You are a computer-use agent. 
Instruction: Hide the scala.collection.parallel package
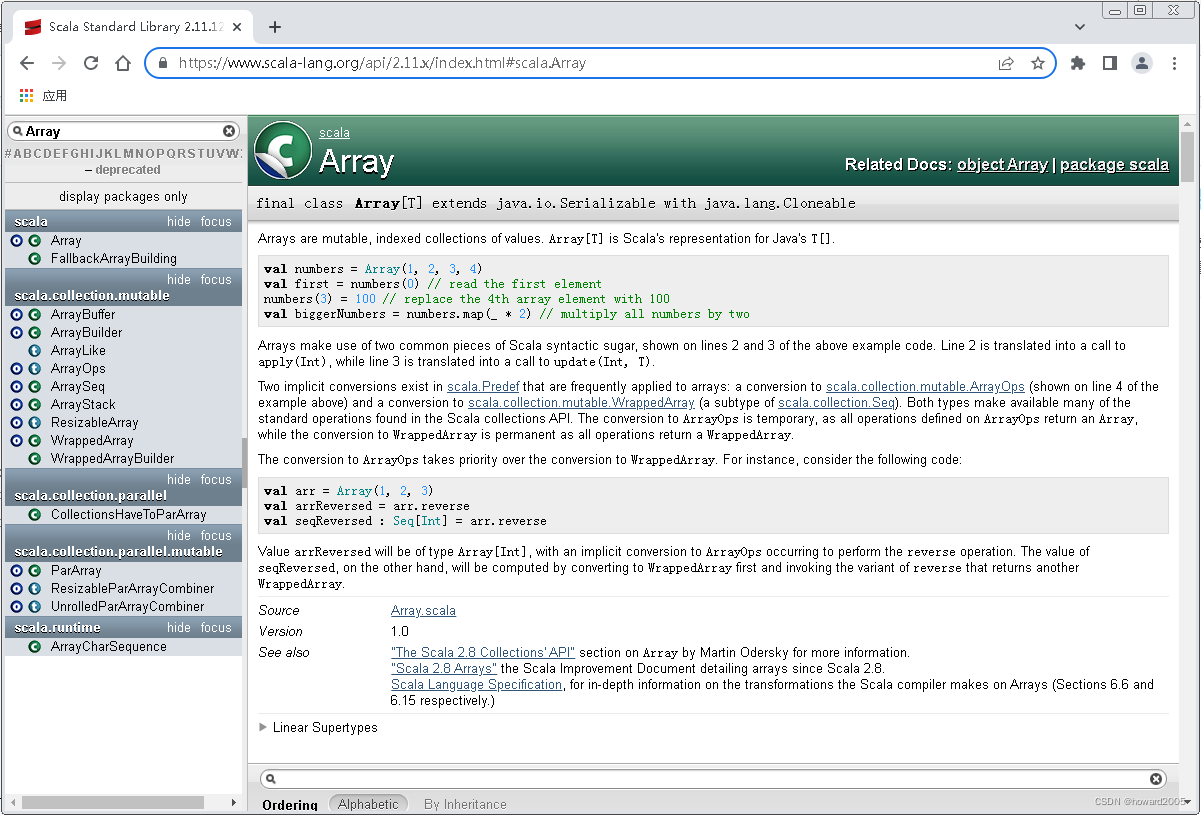pyautogui.click(x=179, y=480)
